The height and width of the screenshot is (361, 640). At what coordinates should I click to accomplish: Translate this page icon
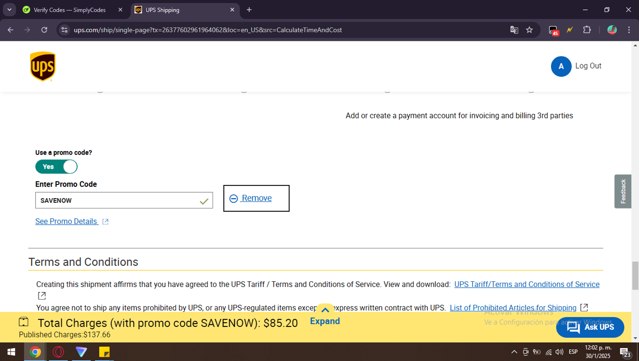pyautogui.click(x=514, y=30)
